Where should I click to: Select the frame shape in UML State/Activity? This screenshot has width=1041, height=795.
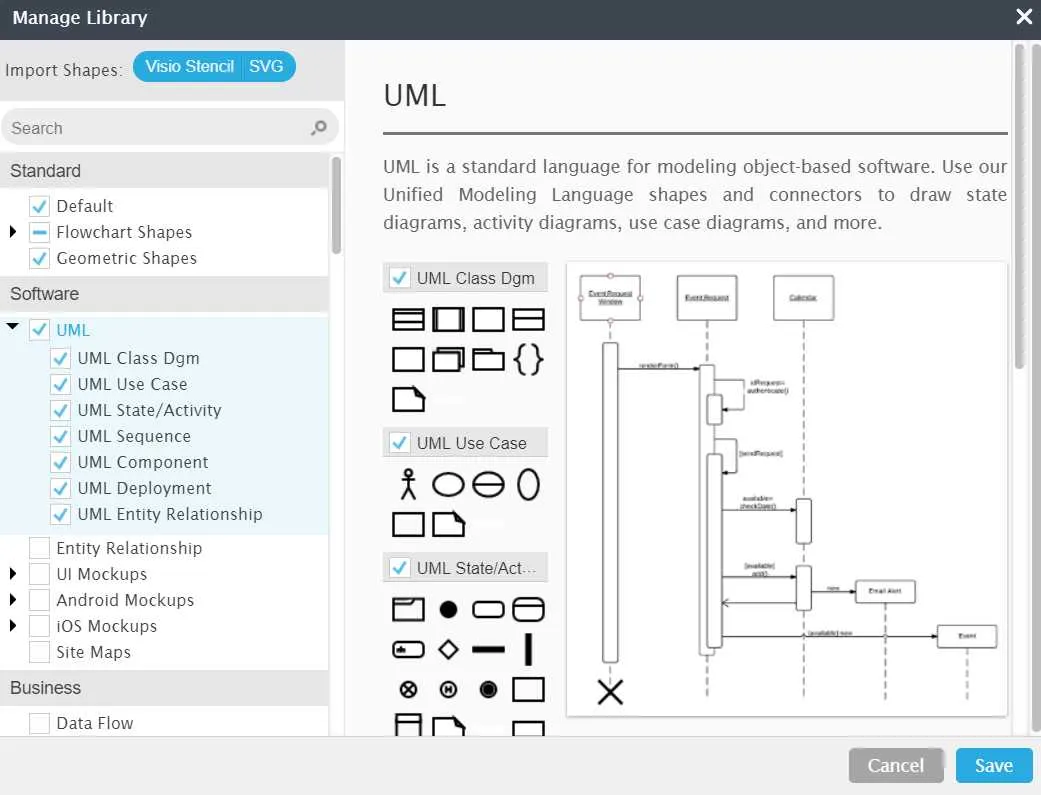coord(408,609)
